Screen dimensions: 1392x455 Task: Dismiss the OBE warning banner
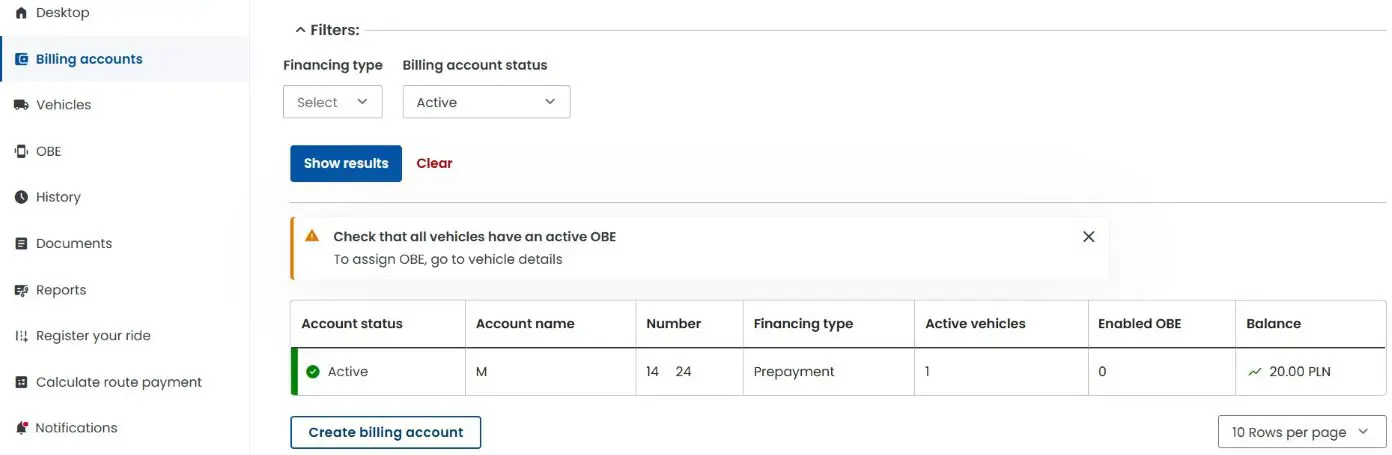[x=1088, y=237]
